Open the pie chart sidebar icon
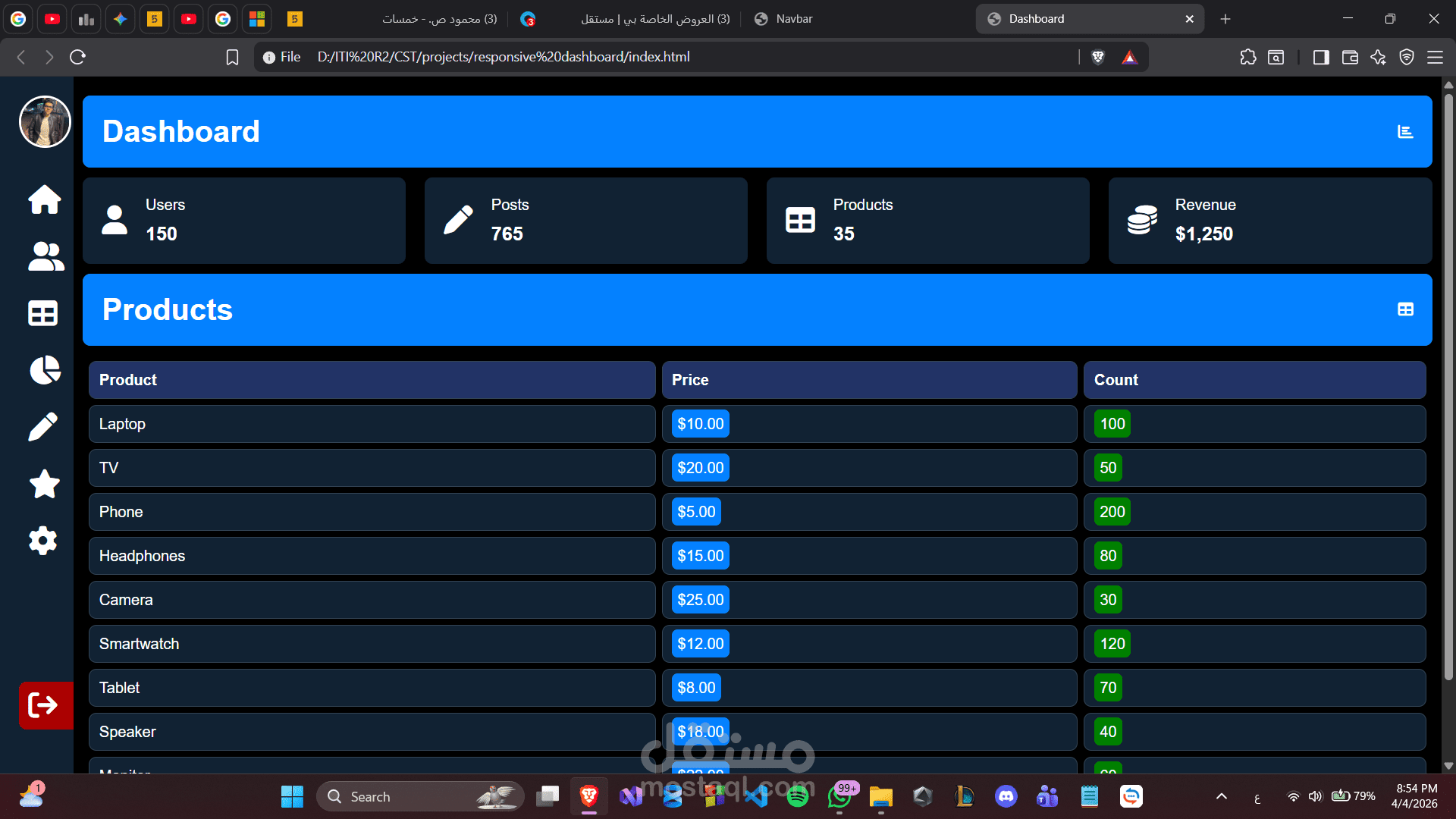Image resolution: width=1456 pixels, height=819 pixels. pos(45,370)
